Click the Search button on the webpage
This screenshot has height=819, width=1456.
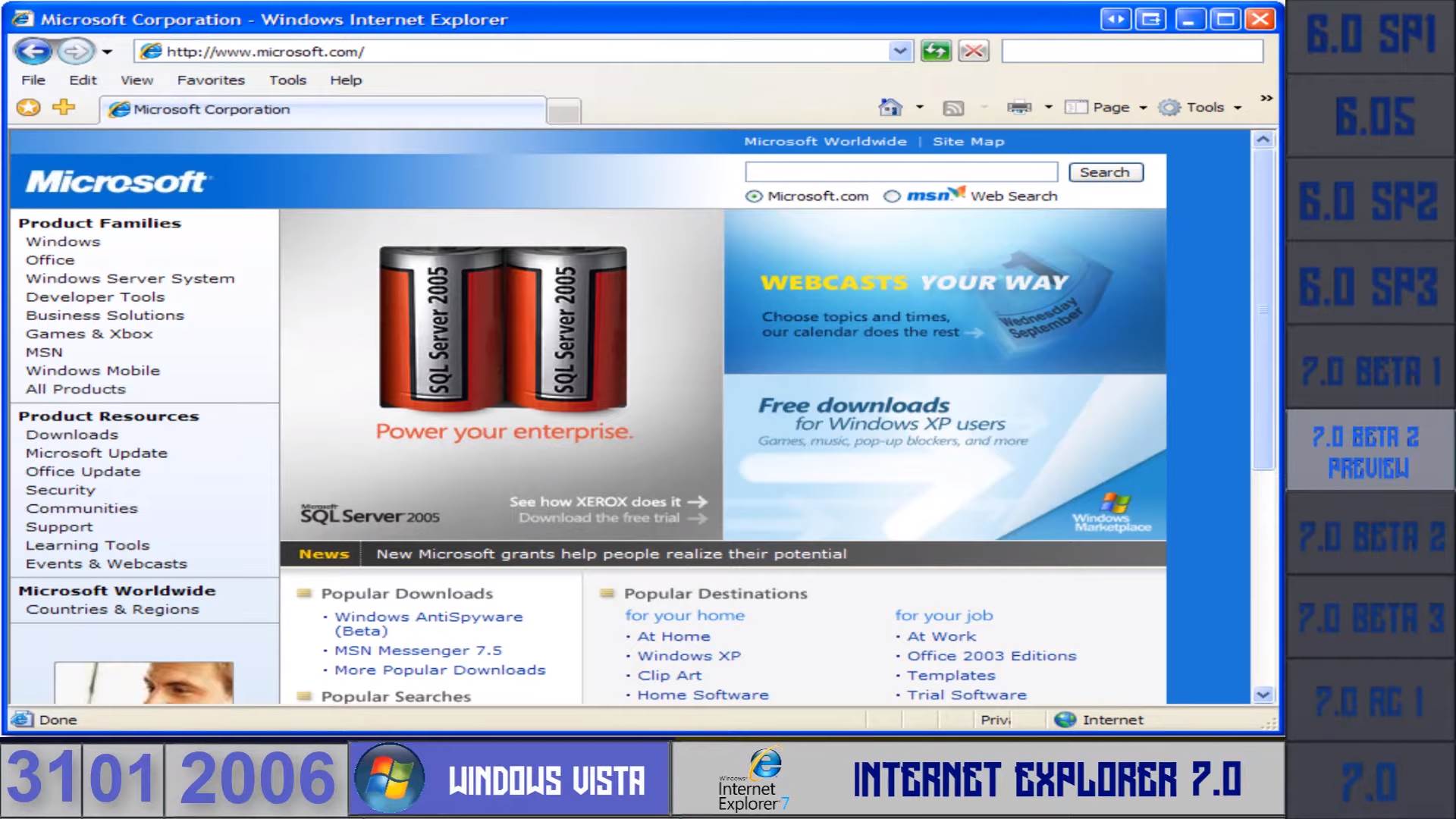tap(1106, 172)
